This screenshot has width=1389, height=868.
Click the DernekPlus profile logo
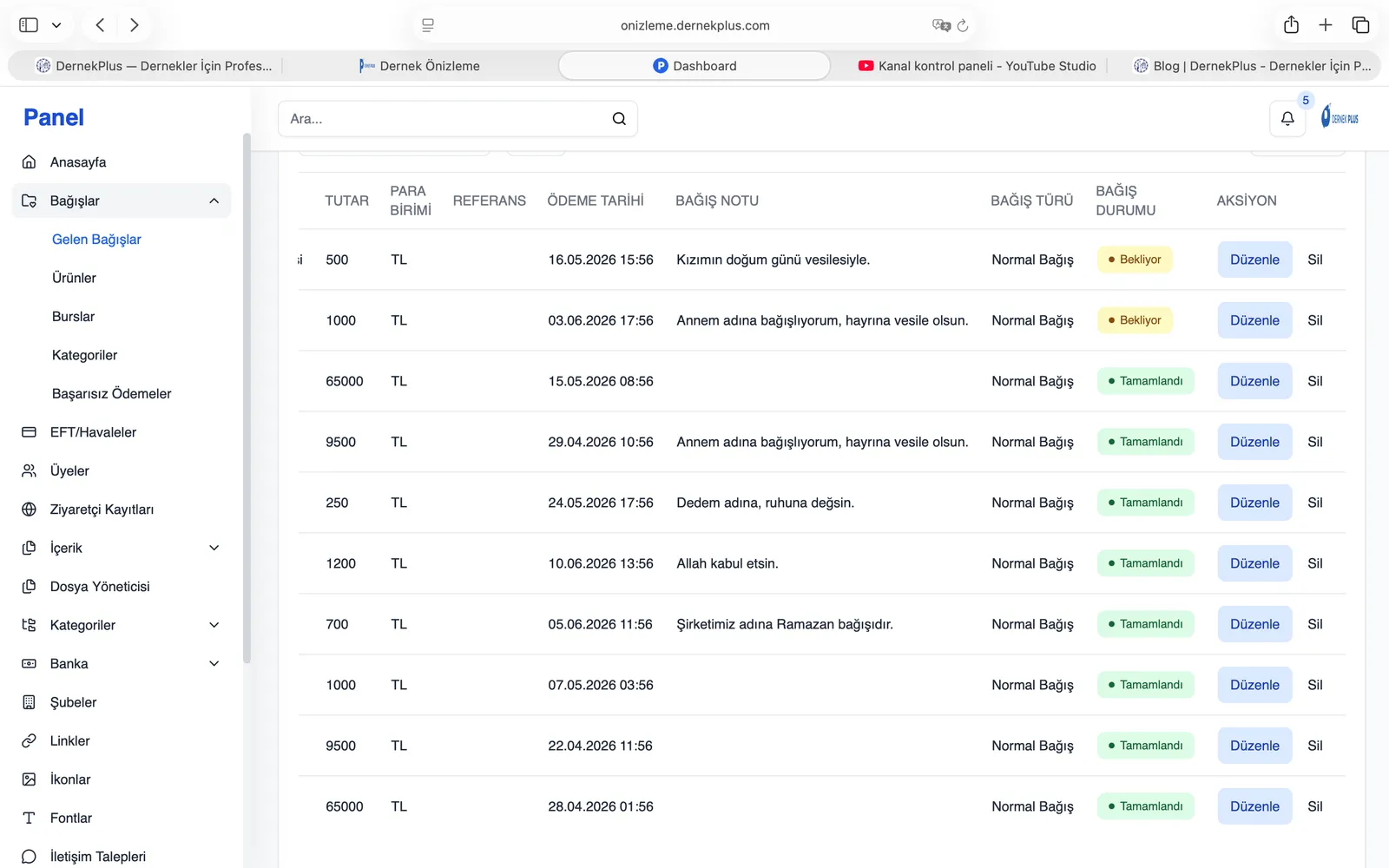point(1340,117)
